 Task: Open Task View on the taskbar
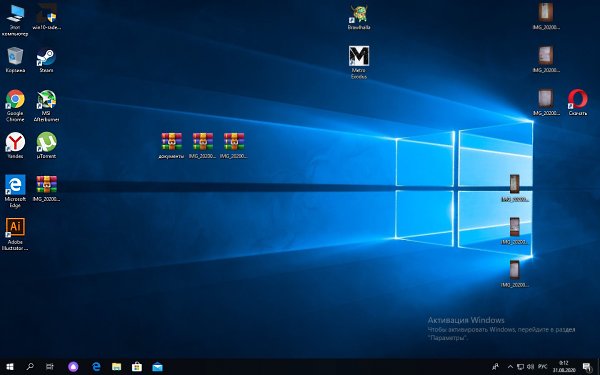pos(50,367)
